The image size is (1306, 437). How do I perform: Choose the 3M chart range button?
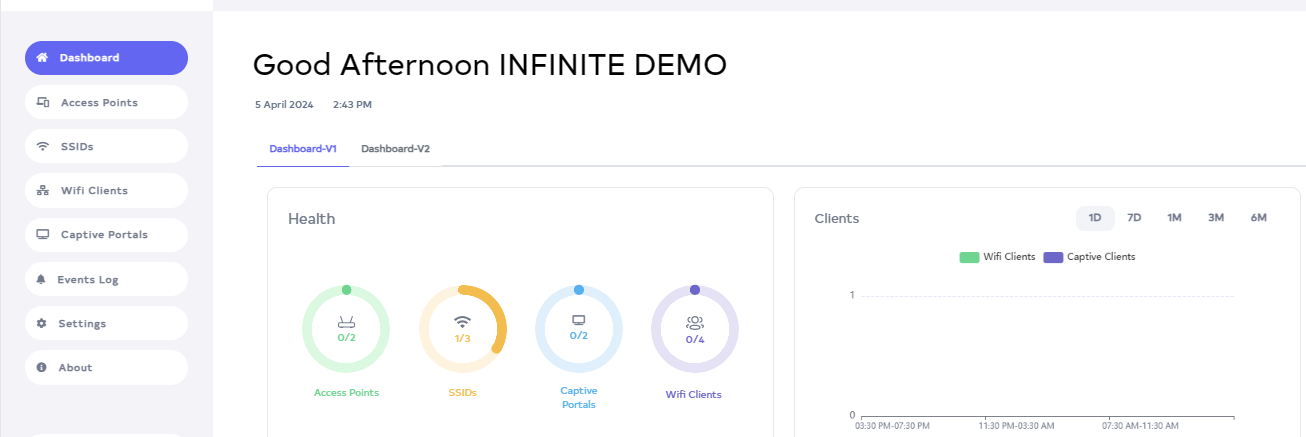[x=1216, y=218]
